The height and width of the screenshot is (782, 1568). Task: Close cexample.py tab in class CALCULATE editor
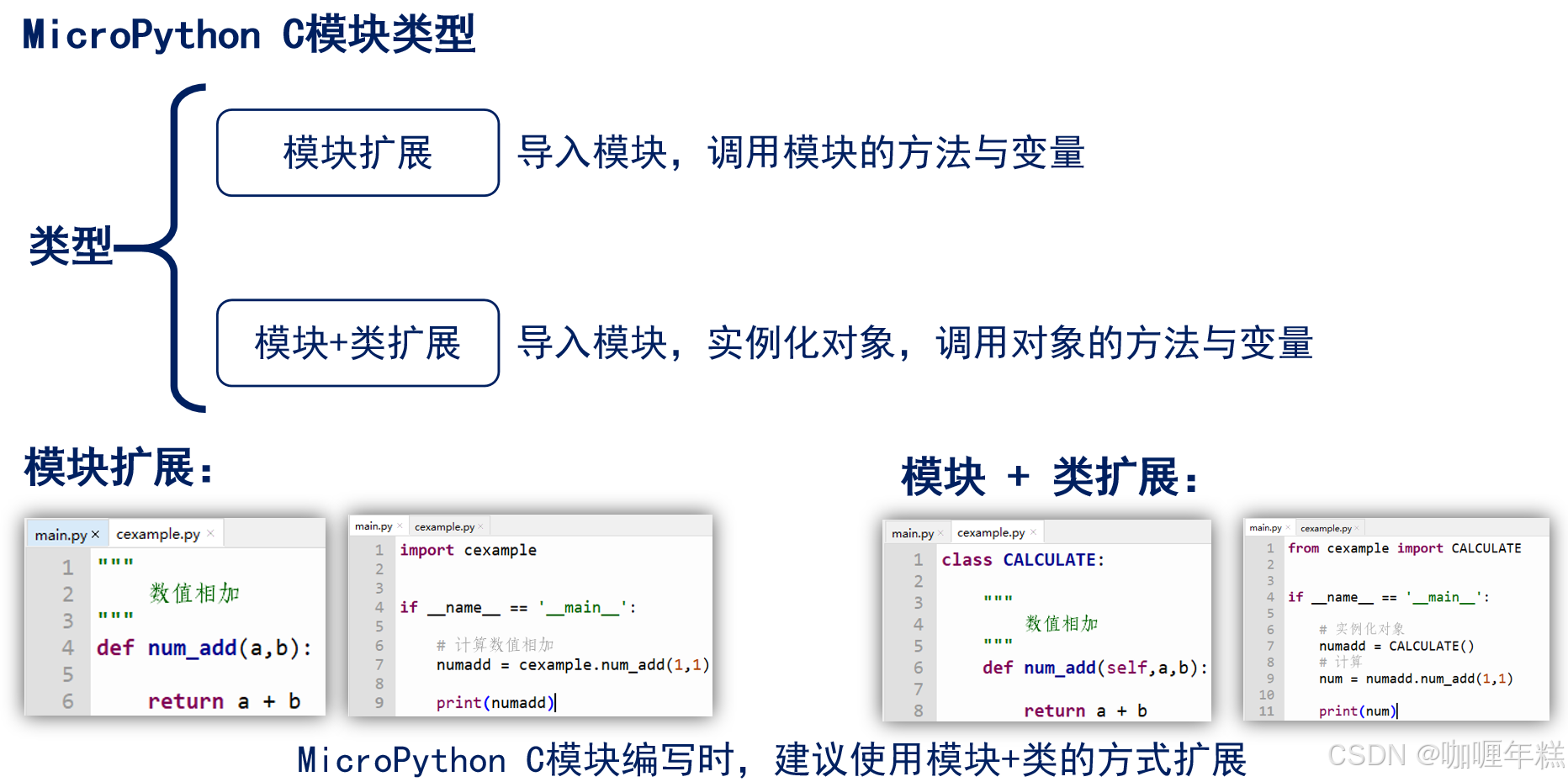coord(1033,532)
